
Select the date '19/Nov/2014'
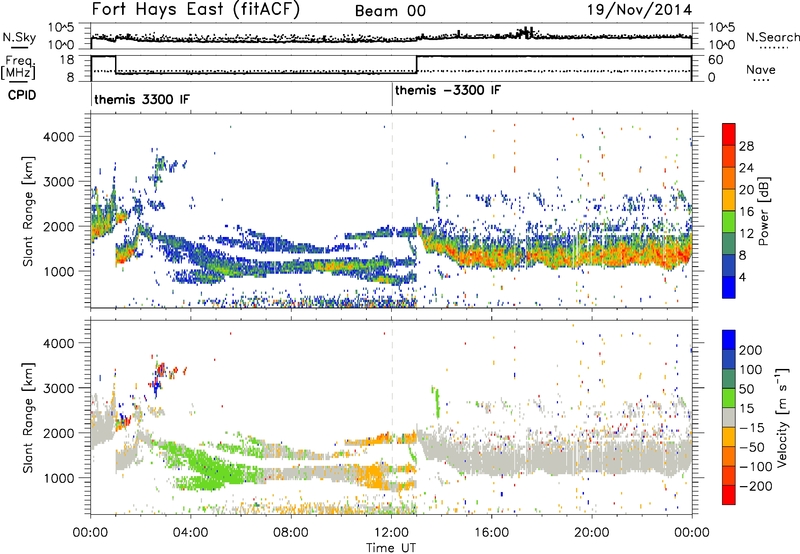(639, 9)
